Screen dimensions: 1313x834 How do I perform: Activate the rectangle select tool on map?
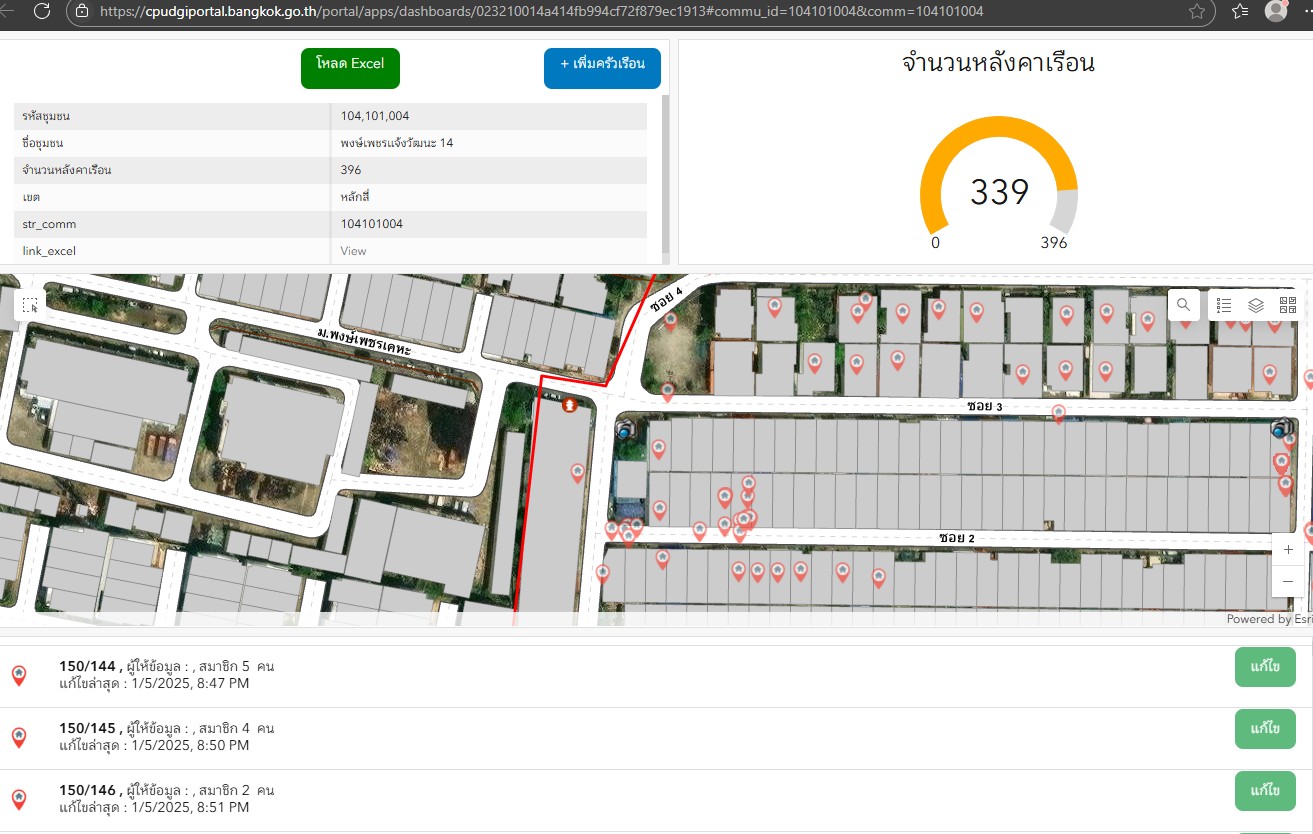point(30,305)
